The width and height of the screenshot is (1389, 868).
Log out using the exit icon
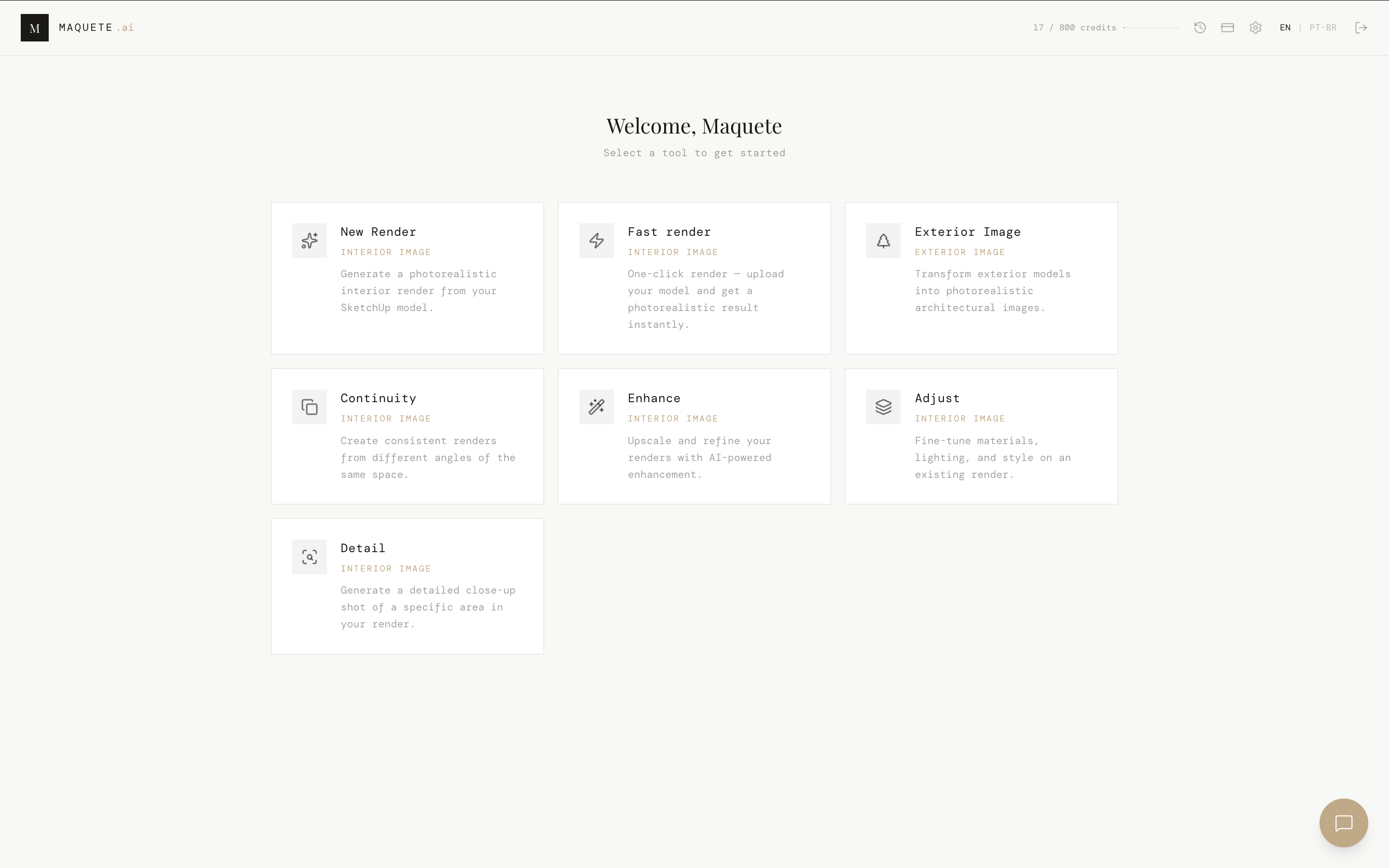click(1361, 27)
